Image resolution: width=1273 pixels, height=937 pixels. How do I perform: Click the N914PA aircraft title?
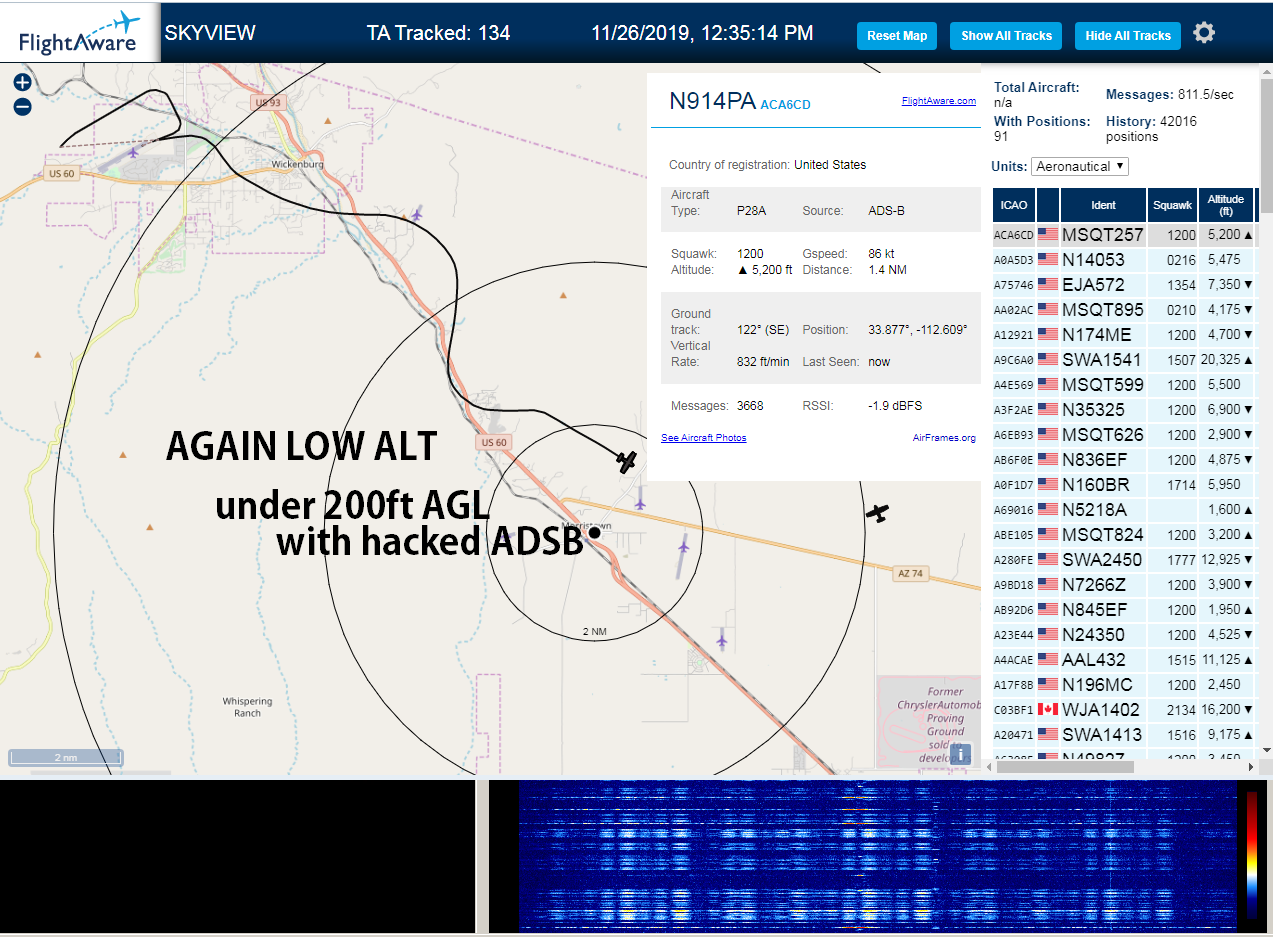(x=712, y=101)
